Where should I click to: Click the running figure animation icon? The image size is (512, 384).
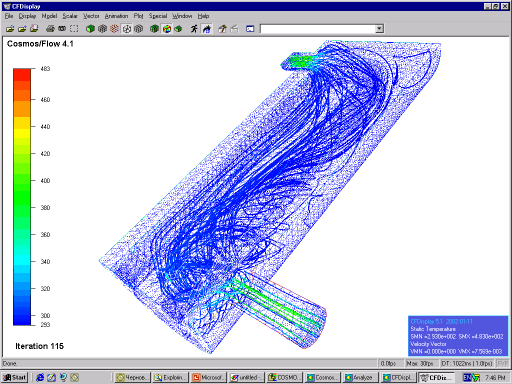[194, 29]
